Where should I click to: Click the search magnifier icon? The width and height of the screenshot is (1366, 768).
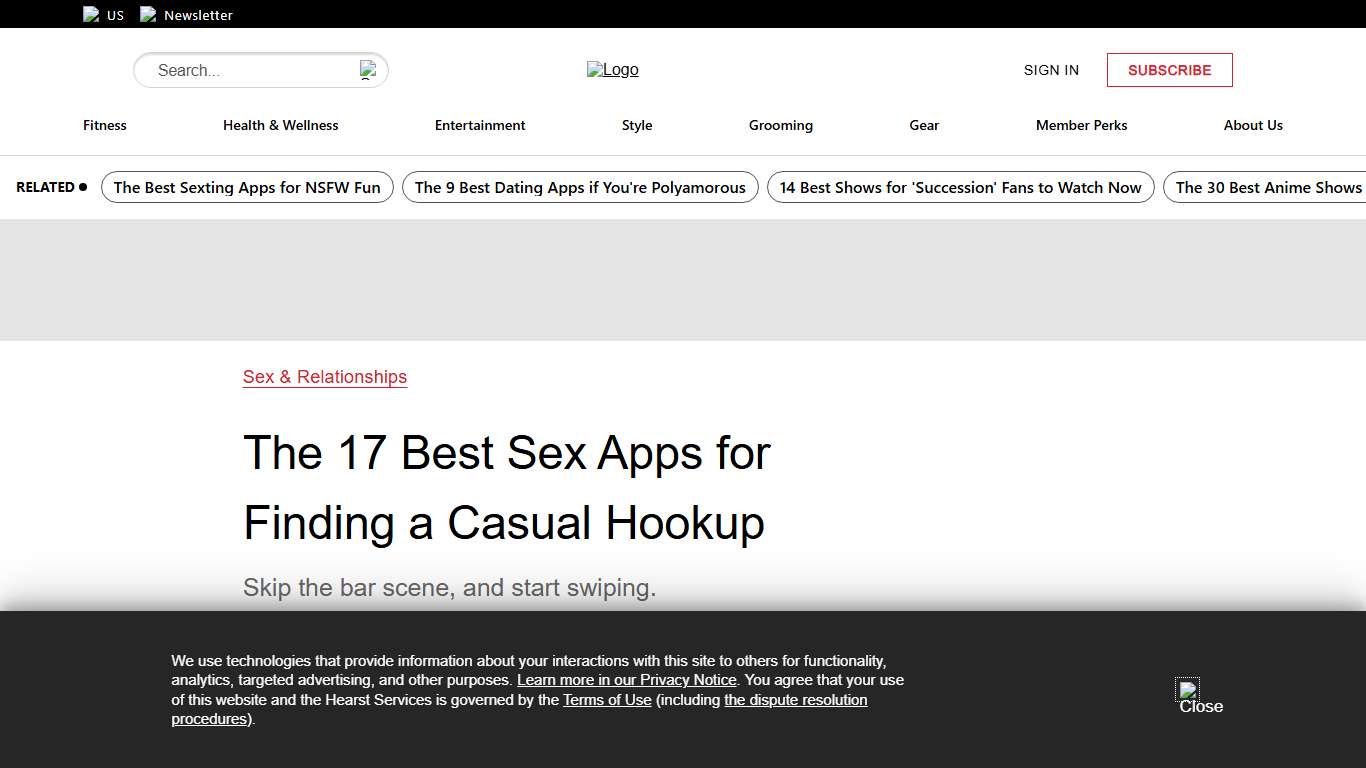368,69
